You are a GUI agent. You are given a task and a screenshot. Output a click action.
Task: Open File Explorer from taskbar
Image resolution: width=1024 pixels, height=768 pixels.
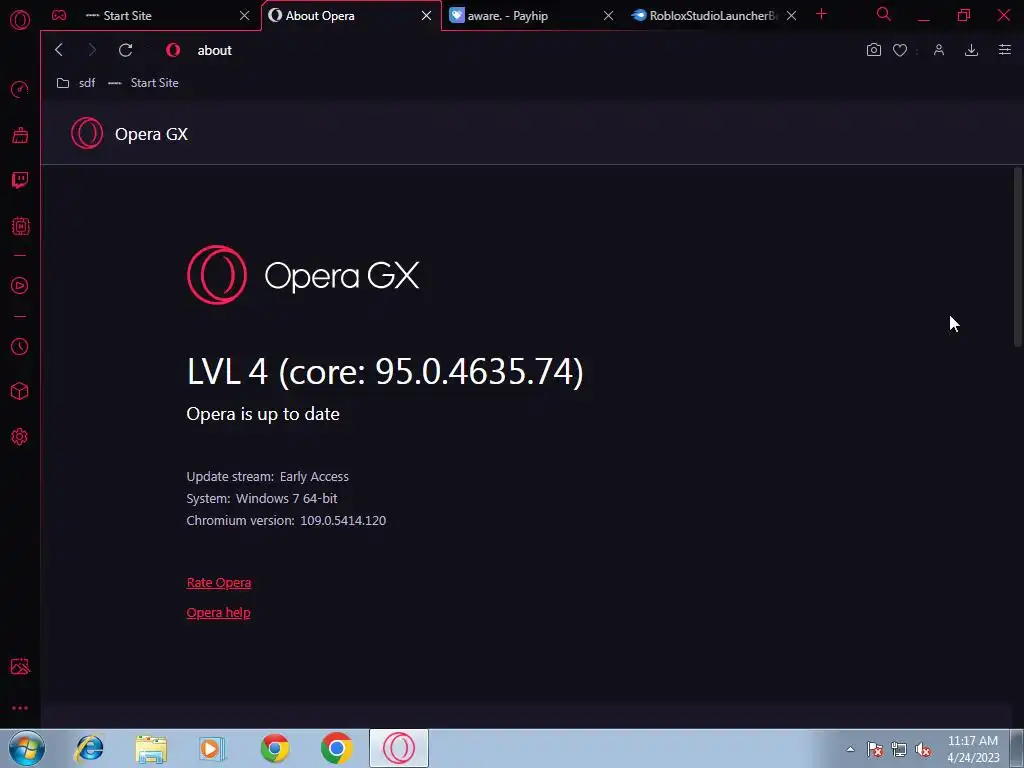[x=151, y=748]
